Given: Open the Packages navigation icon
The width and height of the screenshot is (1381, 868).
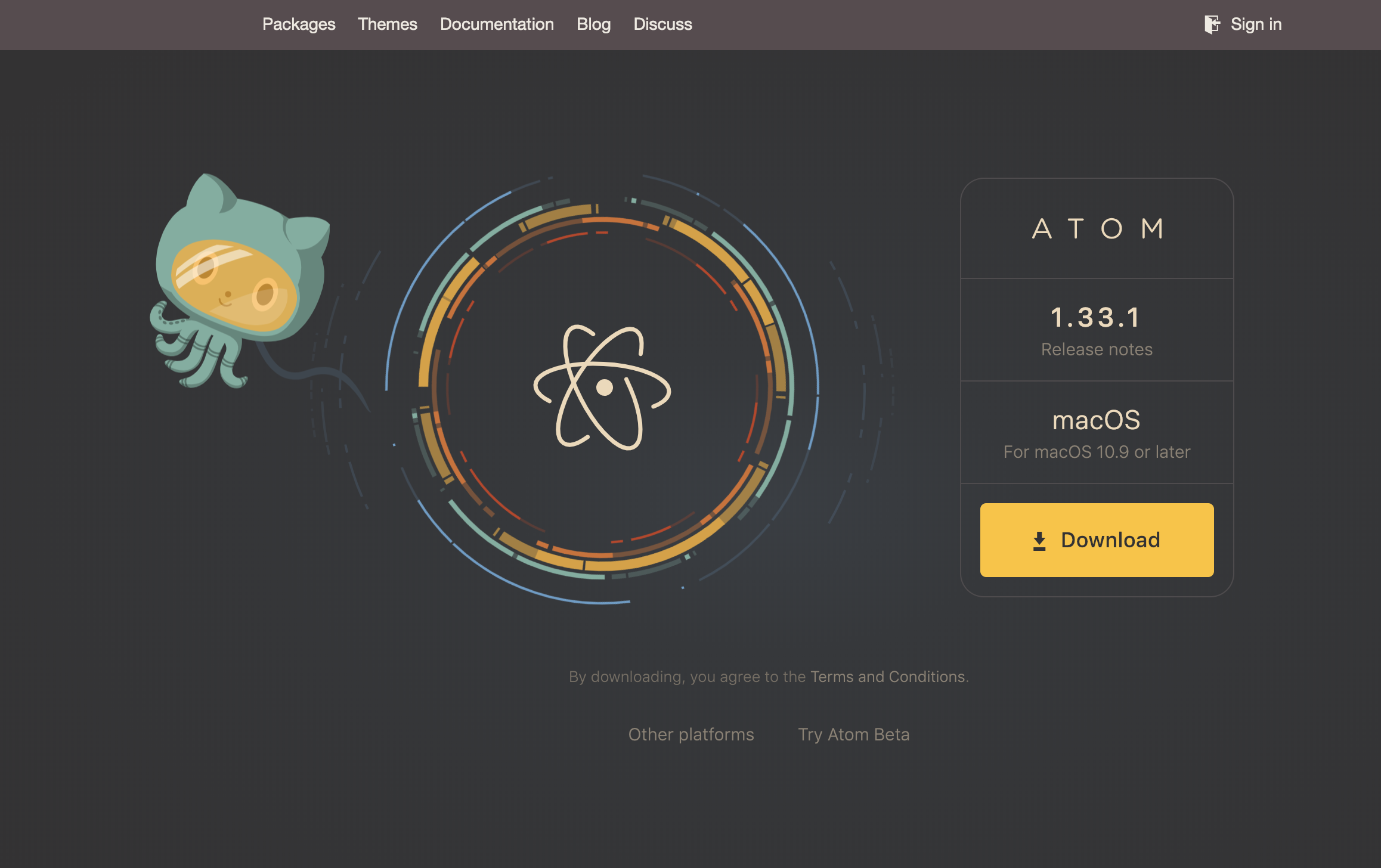Looking at the screenshot, I should pos(299,24).
